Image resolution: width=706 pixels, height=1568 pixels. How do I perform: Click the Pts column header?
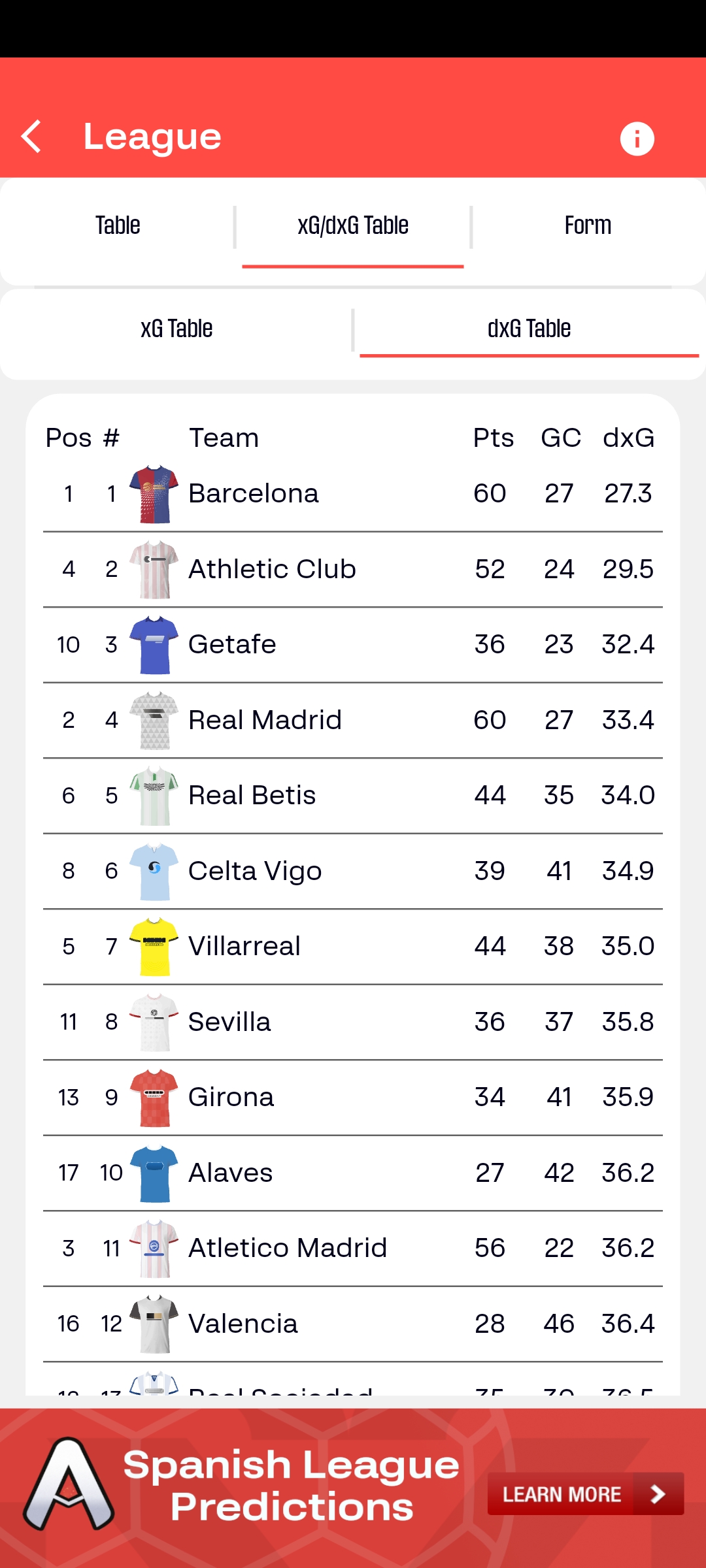pos(493,438)
